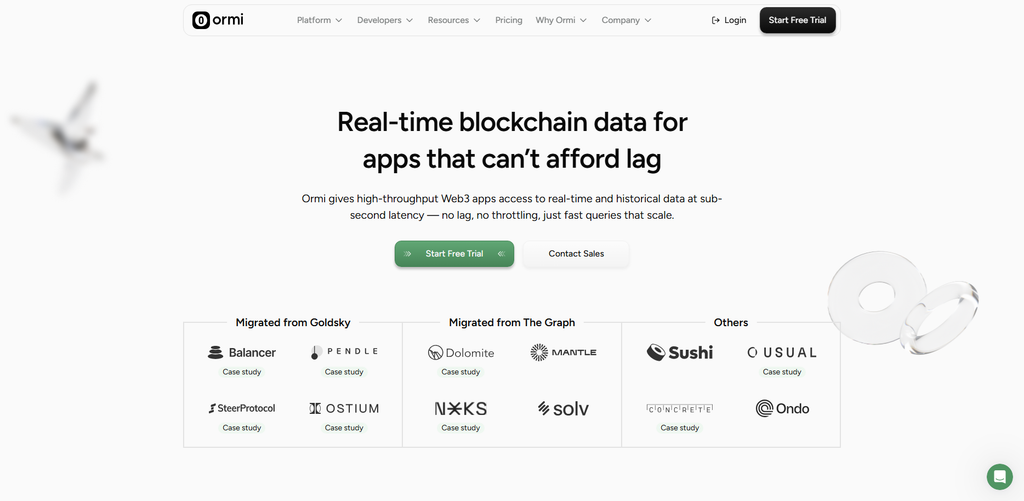Expand the Developers dropdown menu
The image size is (1024, 501).
coord(385,20)
